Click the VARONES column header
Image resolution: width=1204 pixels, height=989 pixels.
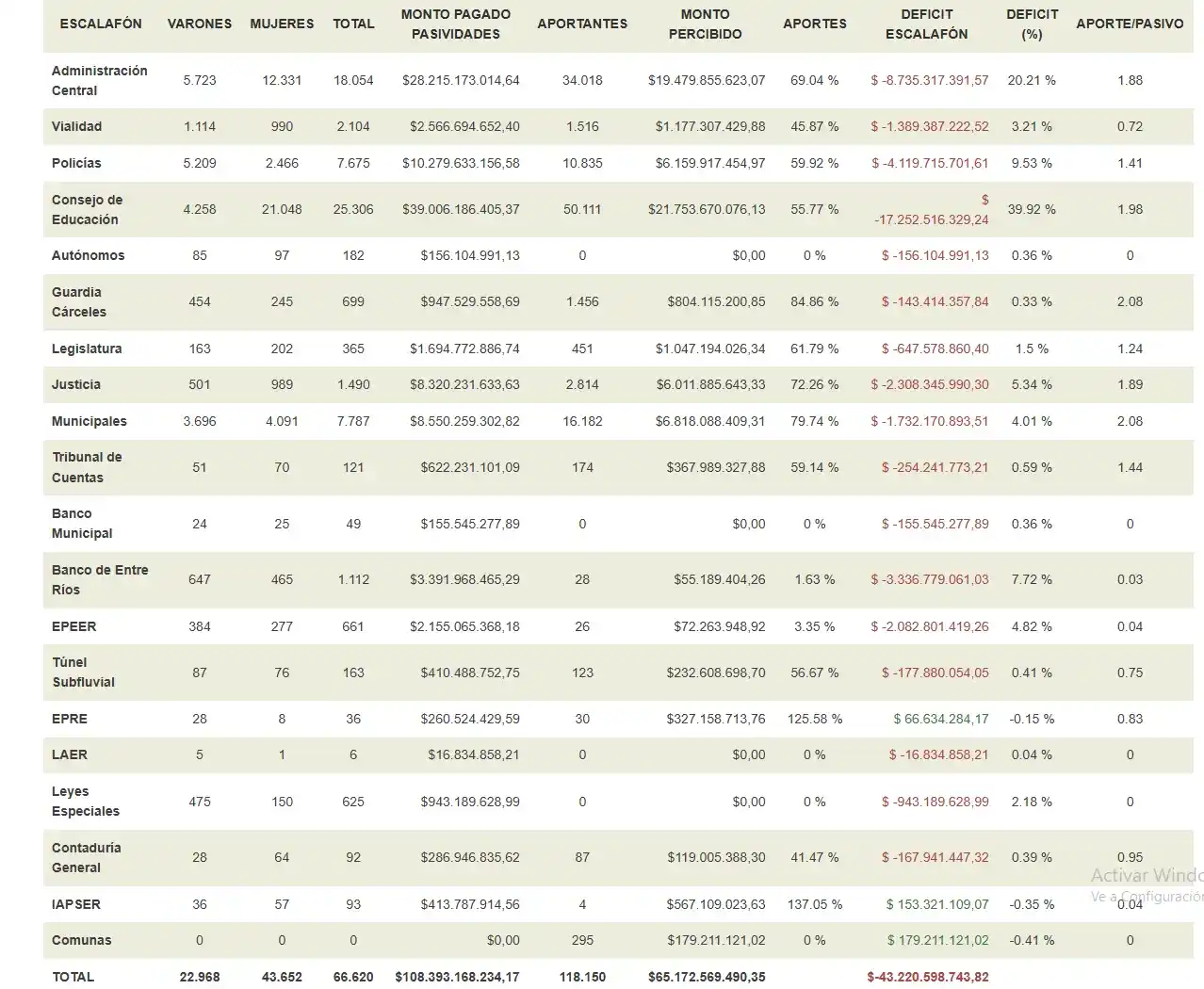[x=200, y=24]
